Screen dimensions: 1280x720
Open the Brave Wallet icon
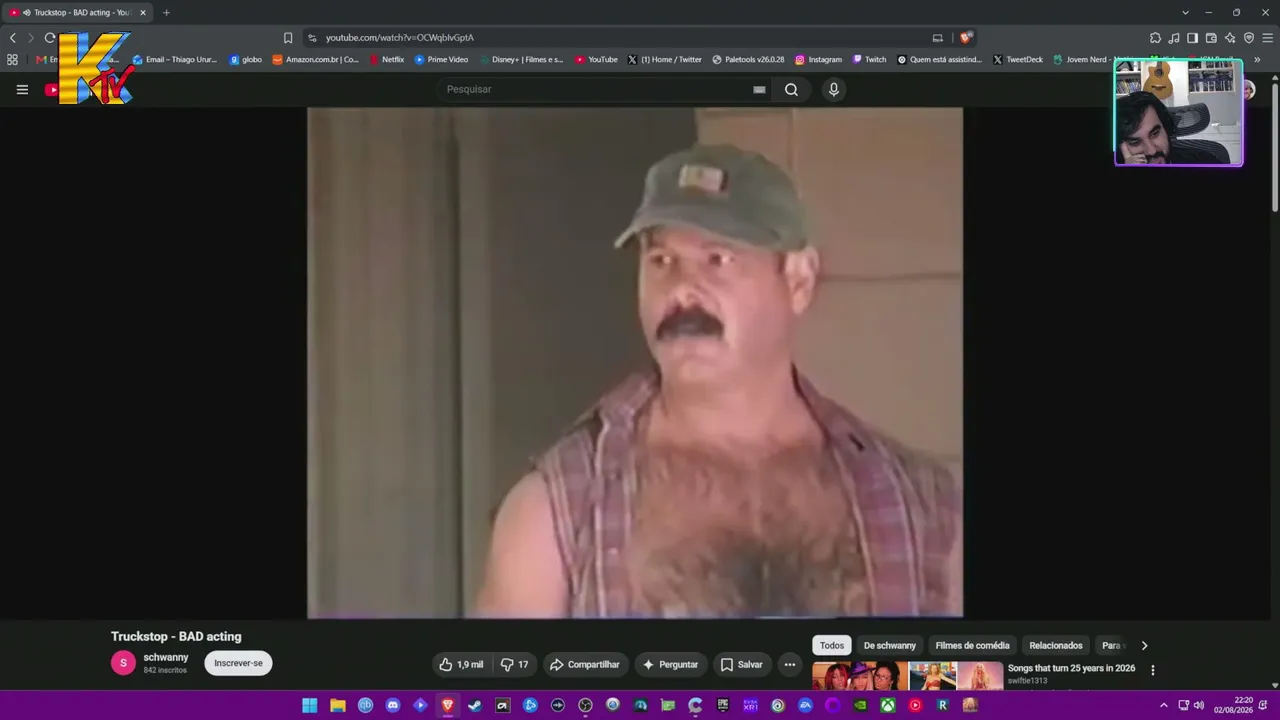pos(1211,38)
